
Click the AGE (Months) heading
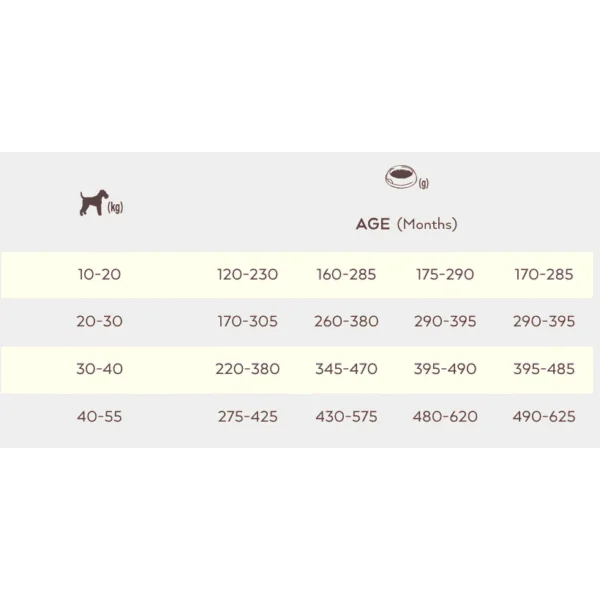pos(406,224)
